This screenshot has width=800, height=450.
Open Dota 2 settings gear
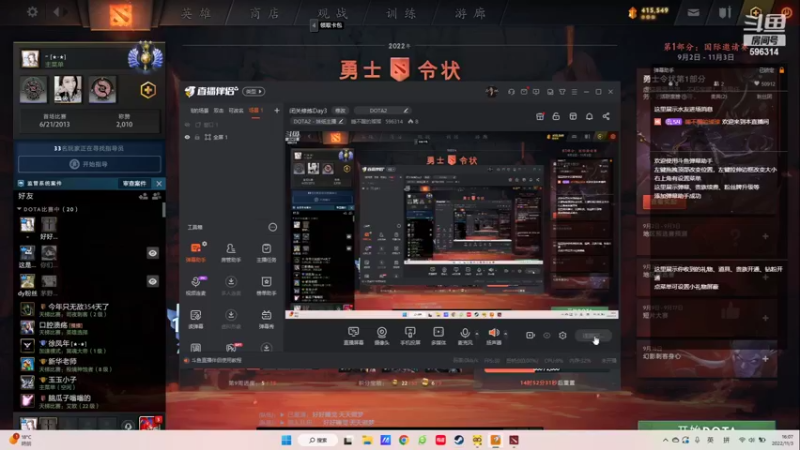tap(32, 11)
